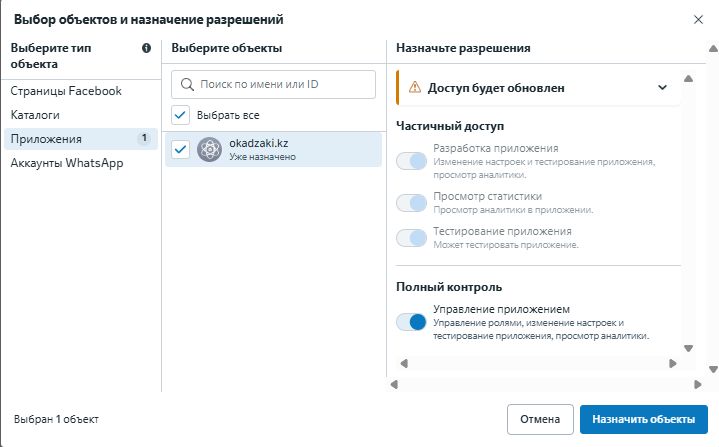Screen dimensions: 719x447
Task: Click the warning triangle icon
Action: tap(413, 87)
